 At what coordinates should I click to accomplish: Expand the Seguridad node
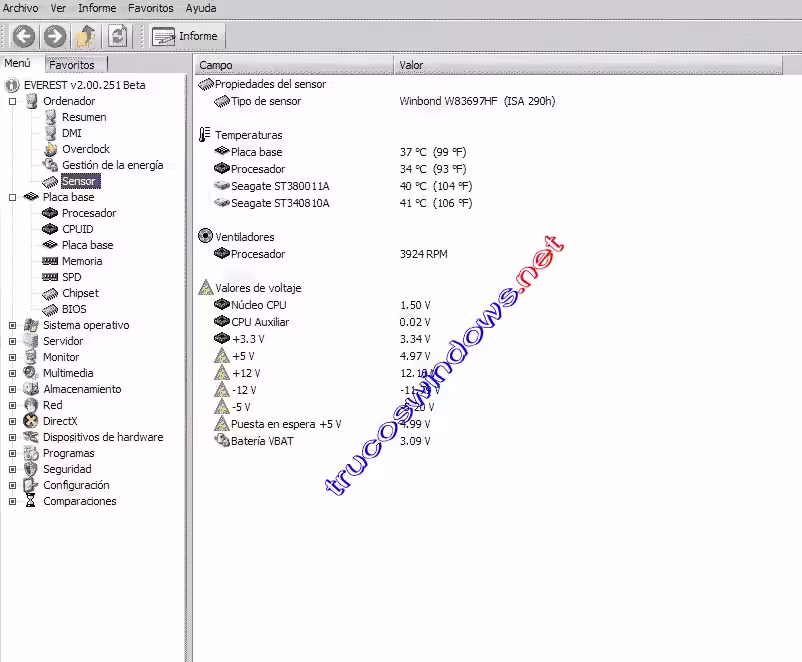point(12,470)
